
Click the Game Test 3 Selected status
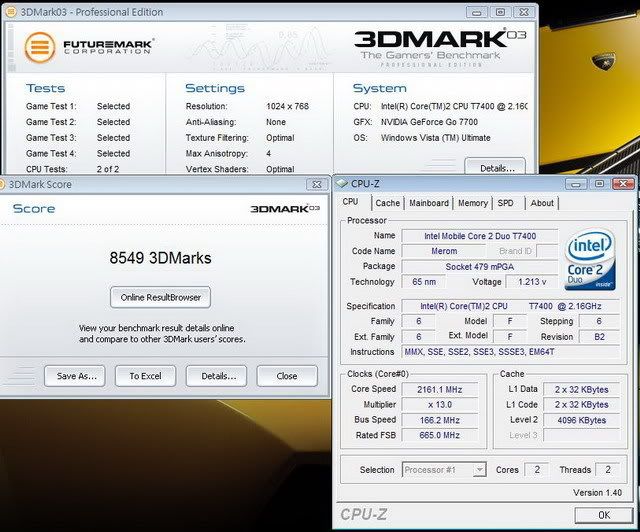coord(113,138)
